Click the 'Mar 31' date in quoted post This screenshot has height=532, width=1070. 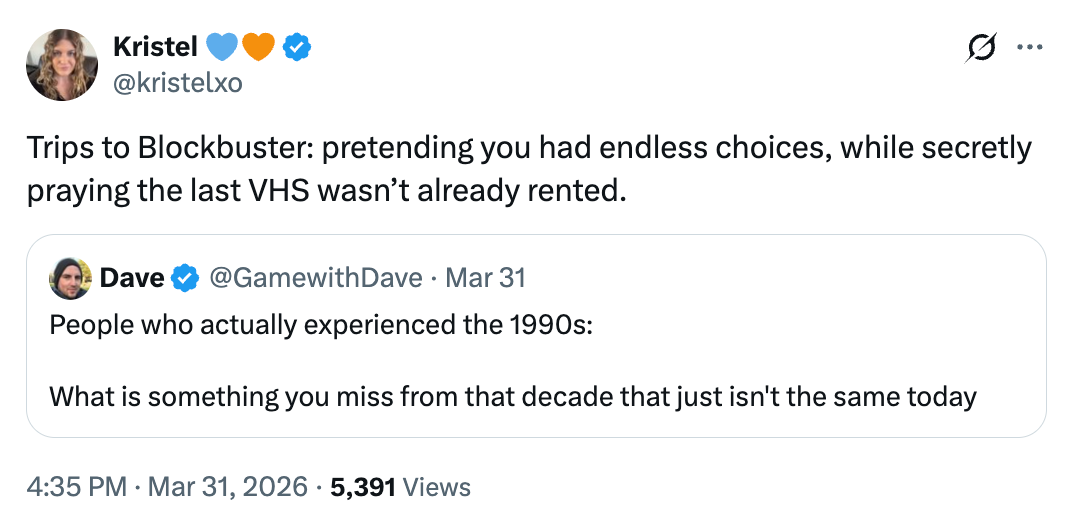(x=485, y=277)
